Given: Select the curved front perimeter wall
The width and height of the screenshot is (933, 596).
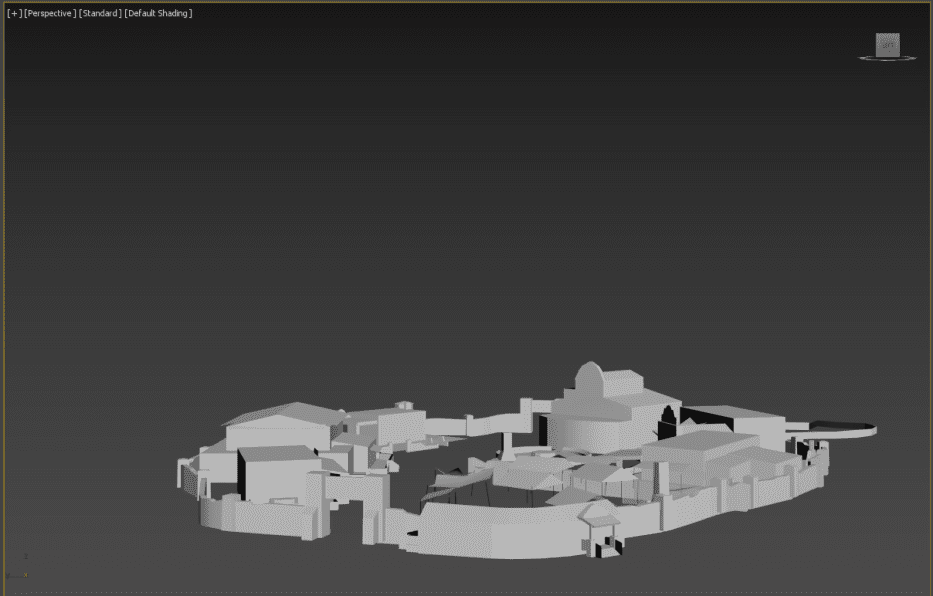Looking at the screenshot, I should pyautogui.click(x=500, y=532).
